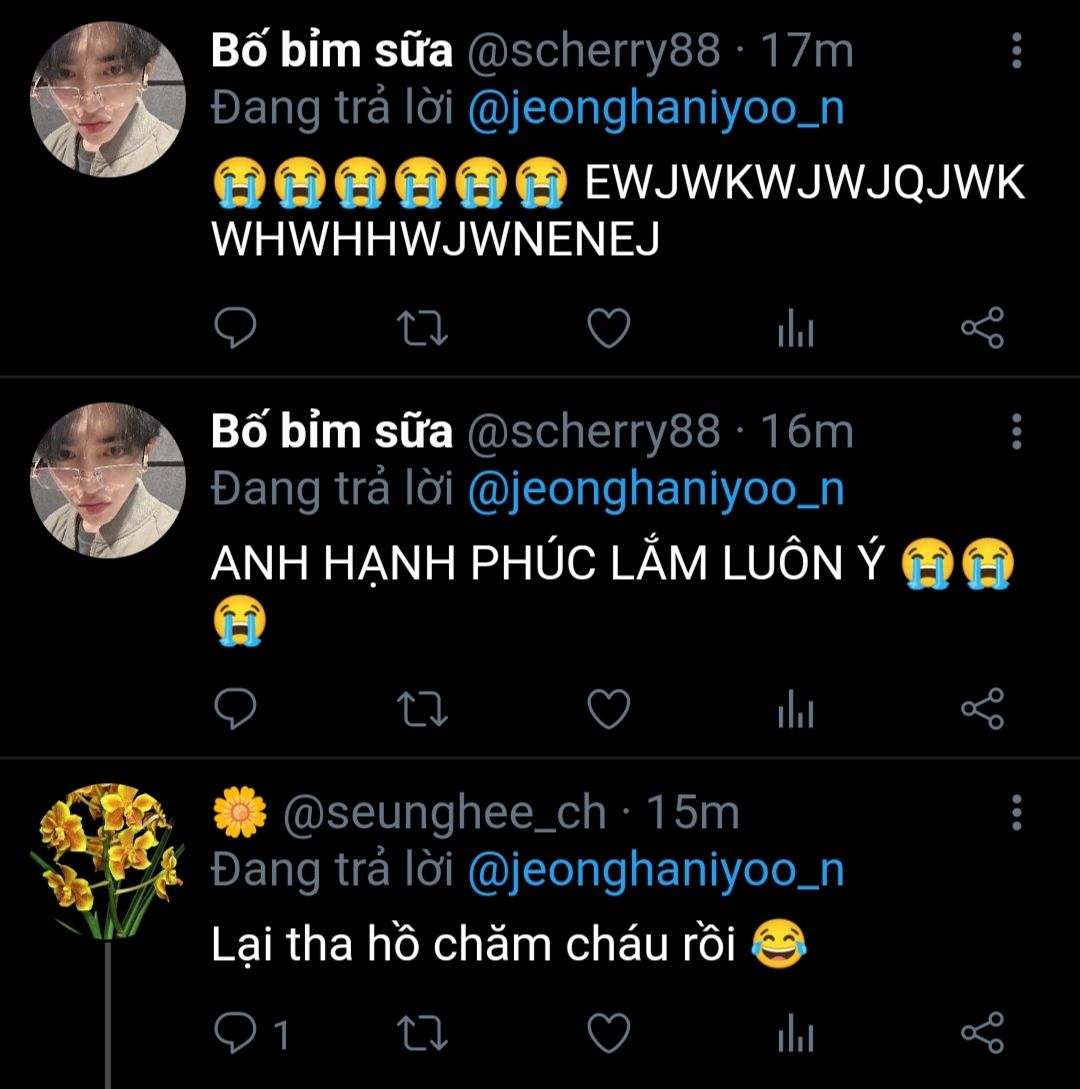View analytics for the EWJWKWJWJQJWK tweet

tap(796, 330)
